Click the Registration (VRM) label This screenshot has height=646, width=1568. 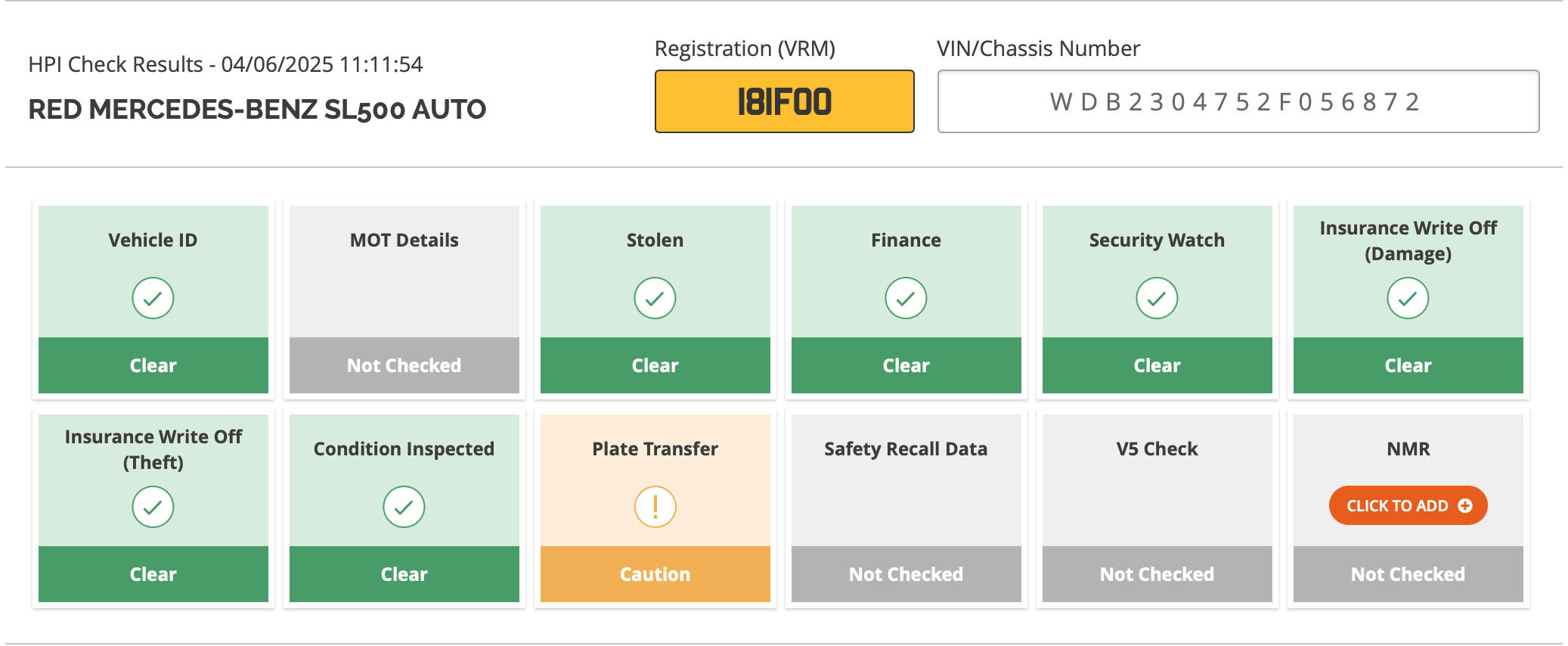(745, 48)
